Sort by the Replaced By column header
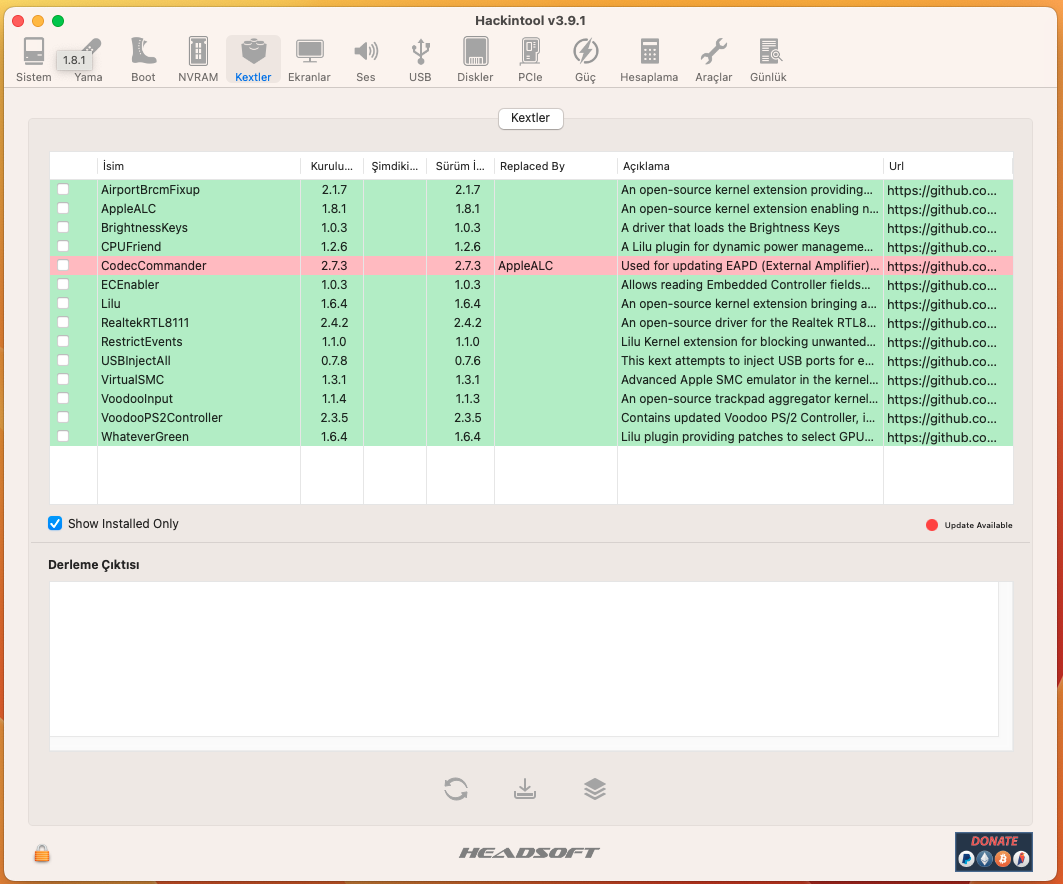Viewport: 1063px width, 884px height. [x=555, y=166]
